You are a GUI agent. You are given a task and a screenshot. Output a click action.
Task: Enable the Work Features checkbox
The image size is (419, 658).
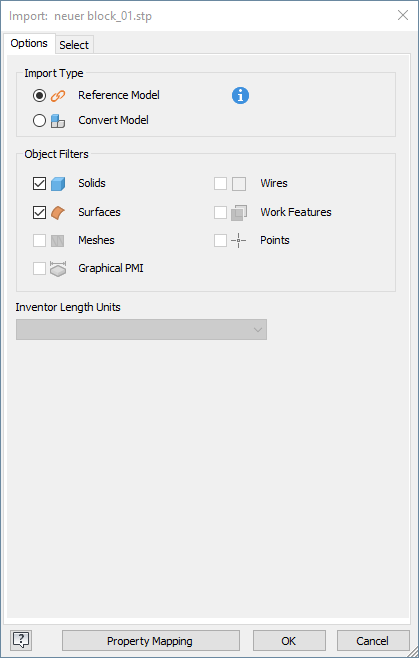(x=220, y=212)
